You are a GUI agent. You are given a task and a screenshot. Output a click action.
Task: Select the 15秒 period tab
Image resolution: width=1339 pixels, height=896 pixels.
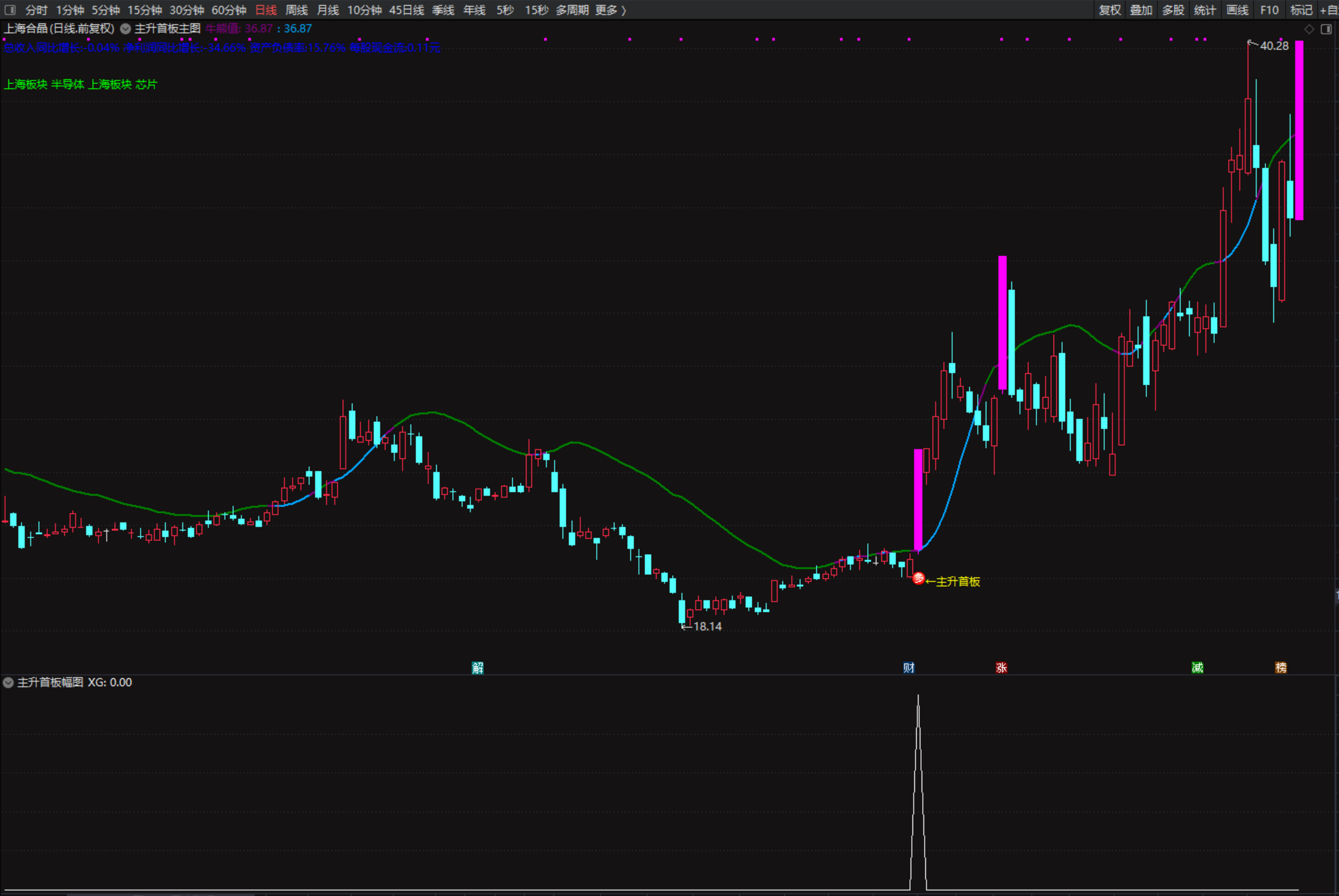click(x=537, y=10)
